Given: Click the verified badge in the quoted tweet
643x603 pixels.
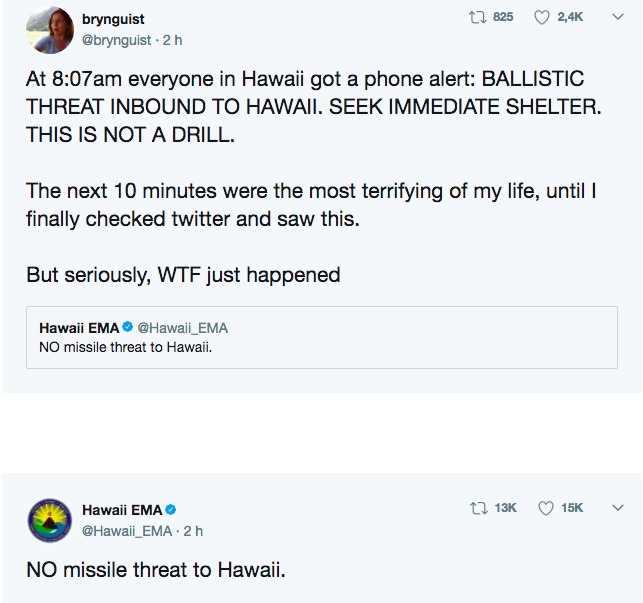Looking at the screenshot, I should (x=128, y=327).
